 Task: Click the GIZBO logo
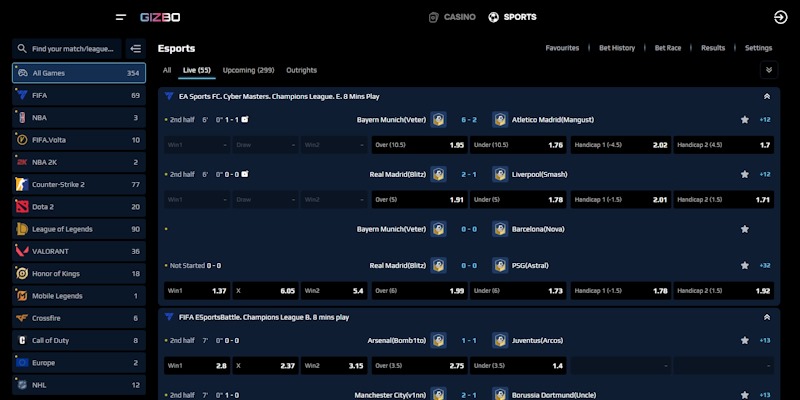[x=160, y=17]
